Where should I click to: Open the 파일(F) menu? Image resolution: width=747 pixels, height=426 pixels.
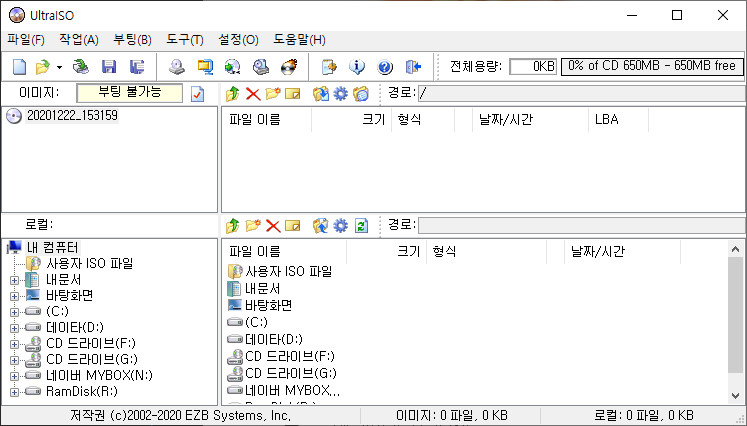click(x=26, y=40)
